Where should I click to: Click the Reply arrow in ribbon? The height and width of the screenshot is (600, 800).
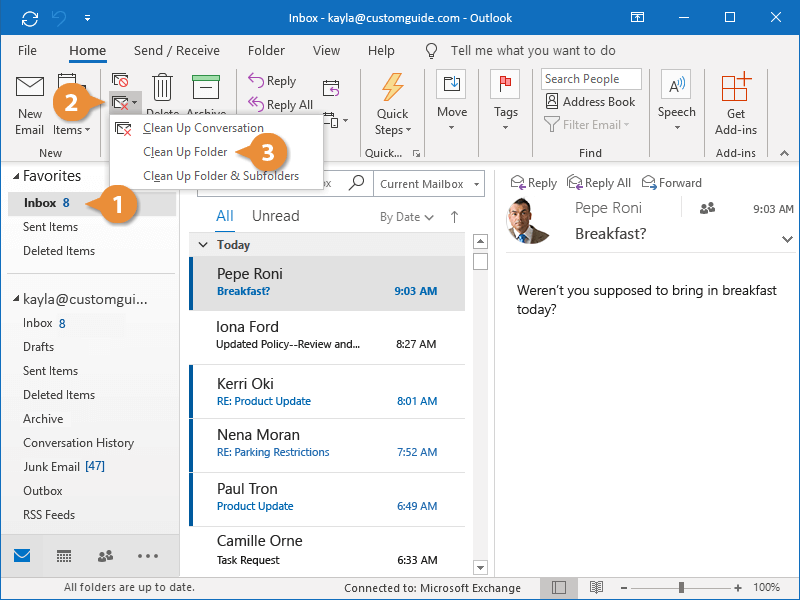point(256,80)
